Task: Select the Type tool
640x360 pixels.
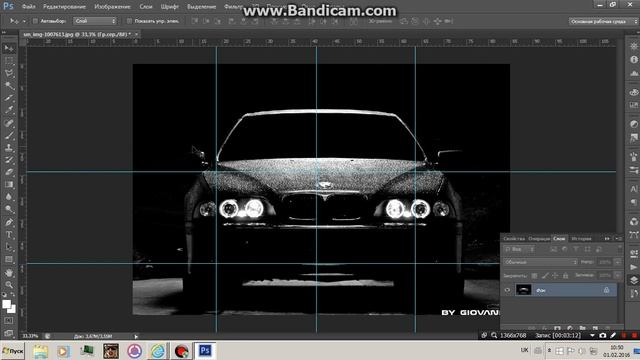Action: 9,235
